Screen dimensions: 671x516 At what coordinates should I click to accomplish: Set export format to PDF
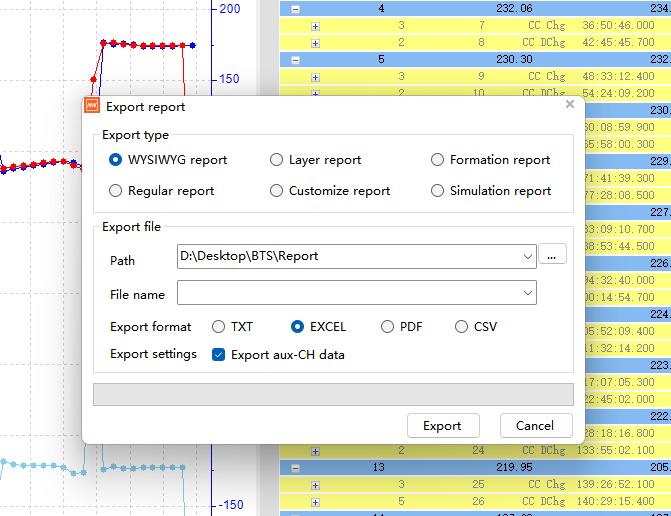[387, 326]
